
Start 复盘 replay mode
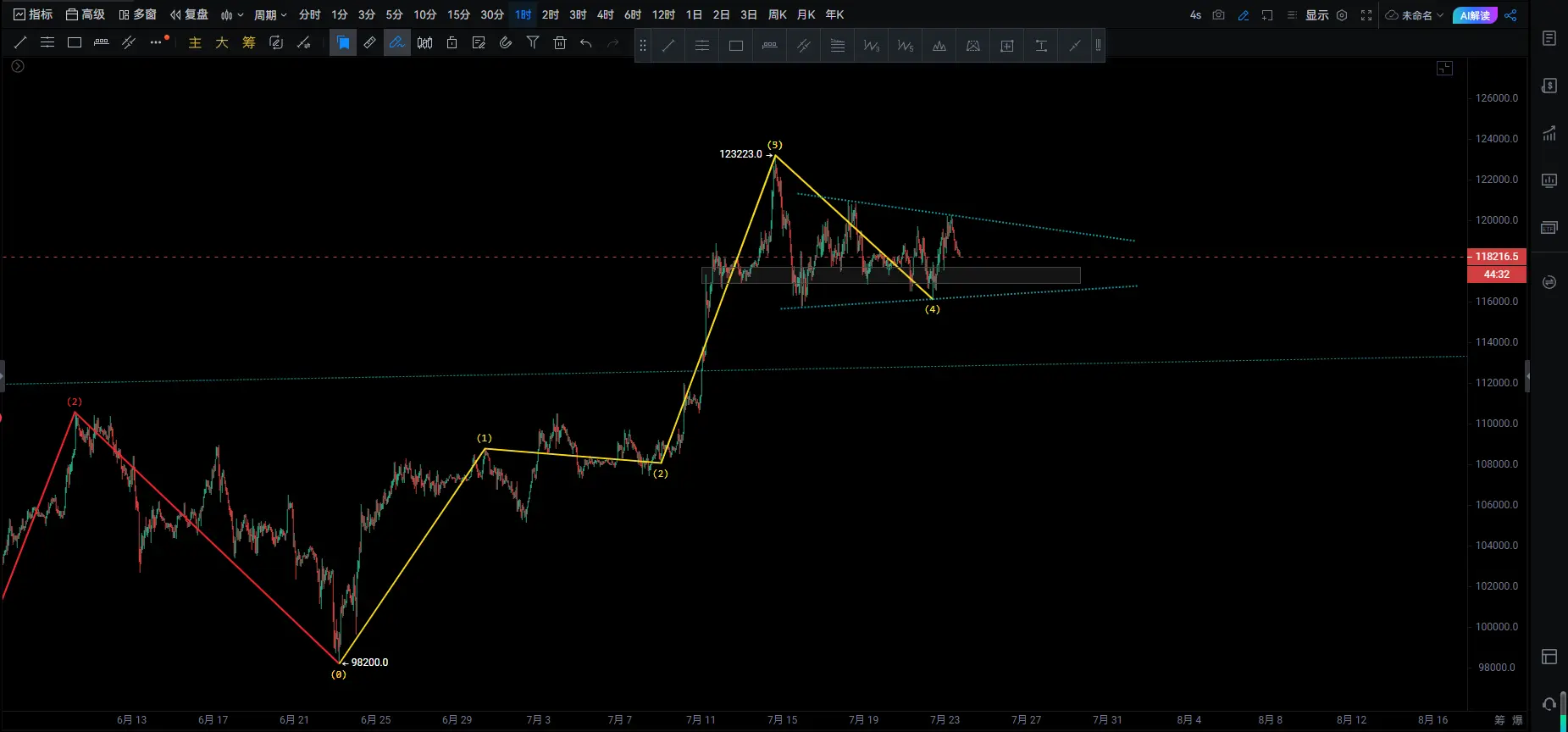click(189, 14)
